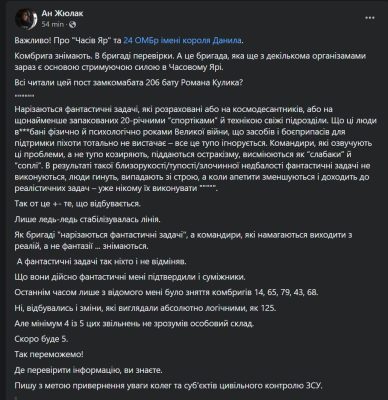Screen dimensions: 388x400
Task: Click the line beginning Важливо! Про "Часів Яр"
Action: [x=129, y=40]
